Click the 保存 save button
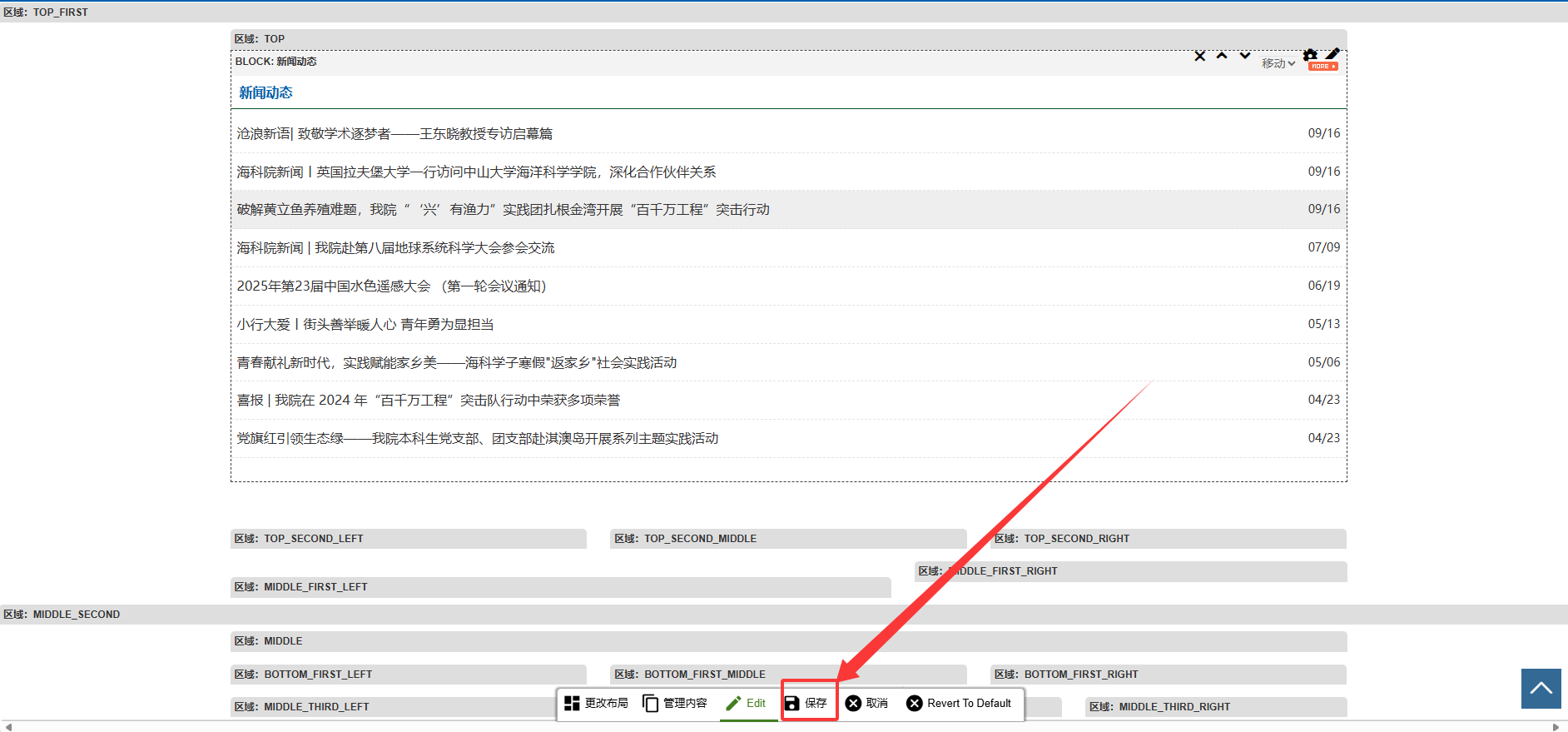The width and height of the screenshot is (1568, 732). (x=806, y=704)
